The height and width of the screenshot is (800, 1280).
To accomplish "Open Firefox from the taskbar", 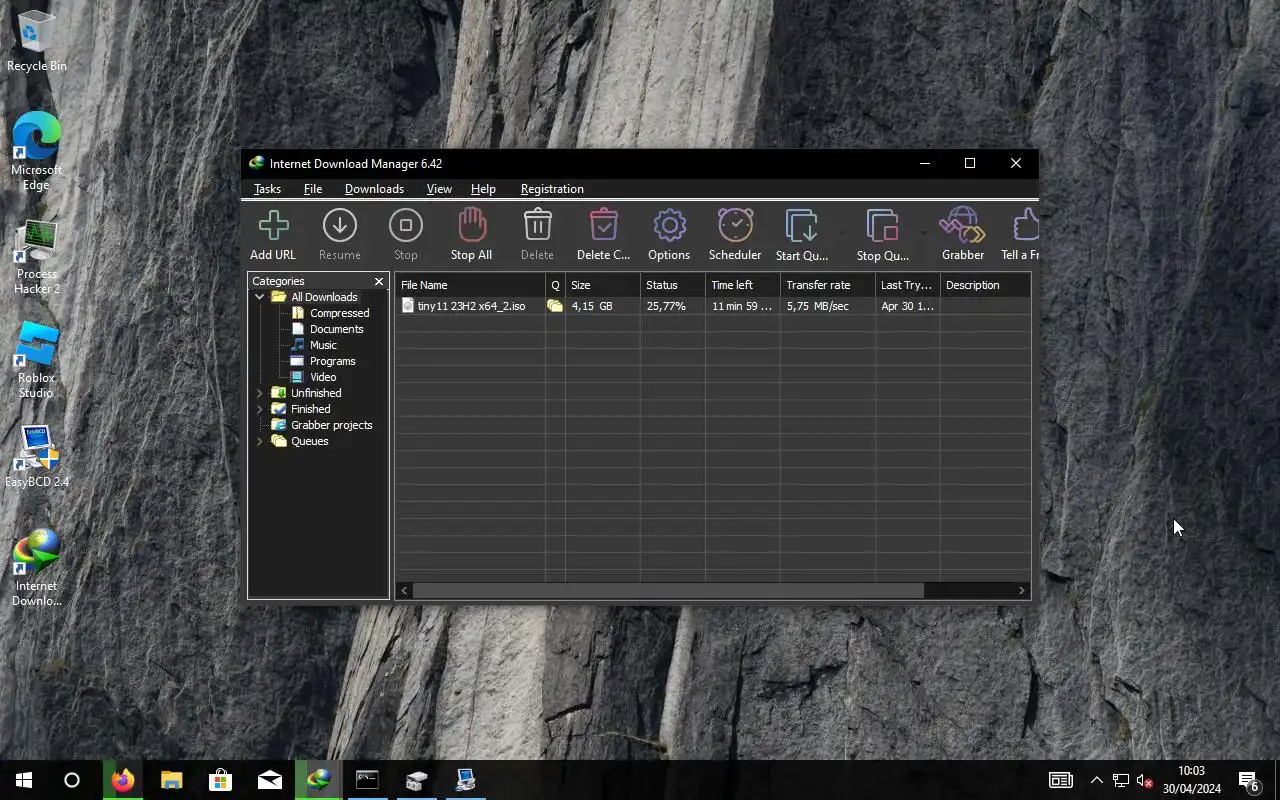I will click(123, 780).
